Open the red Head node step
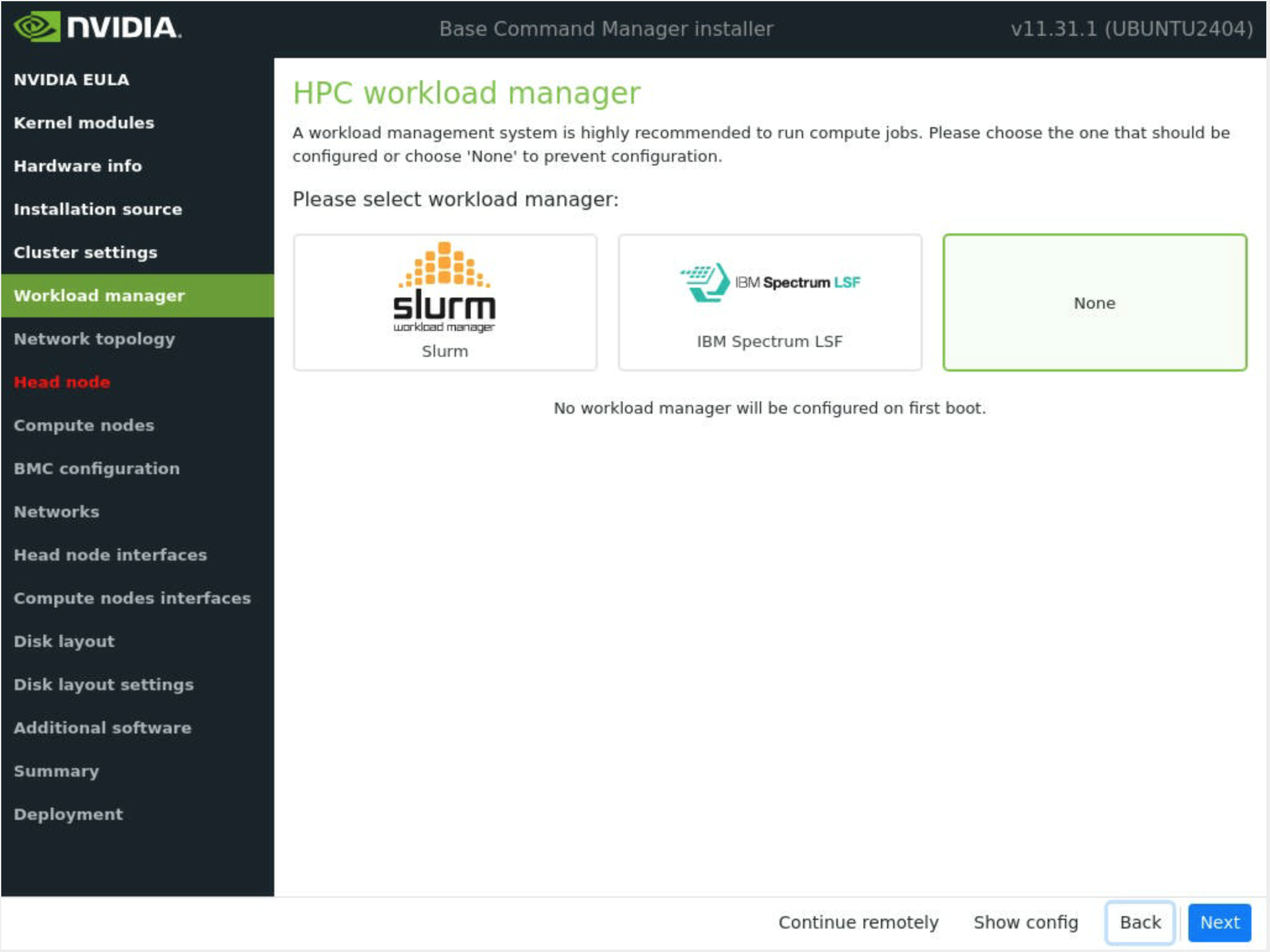1270x952 pixels. [x=62, y=382]
